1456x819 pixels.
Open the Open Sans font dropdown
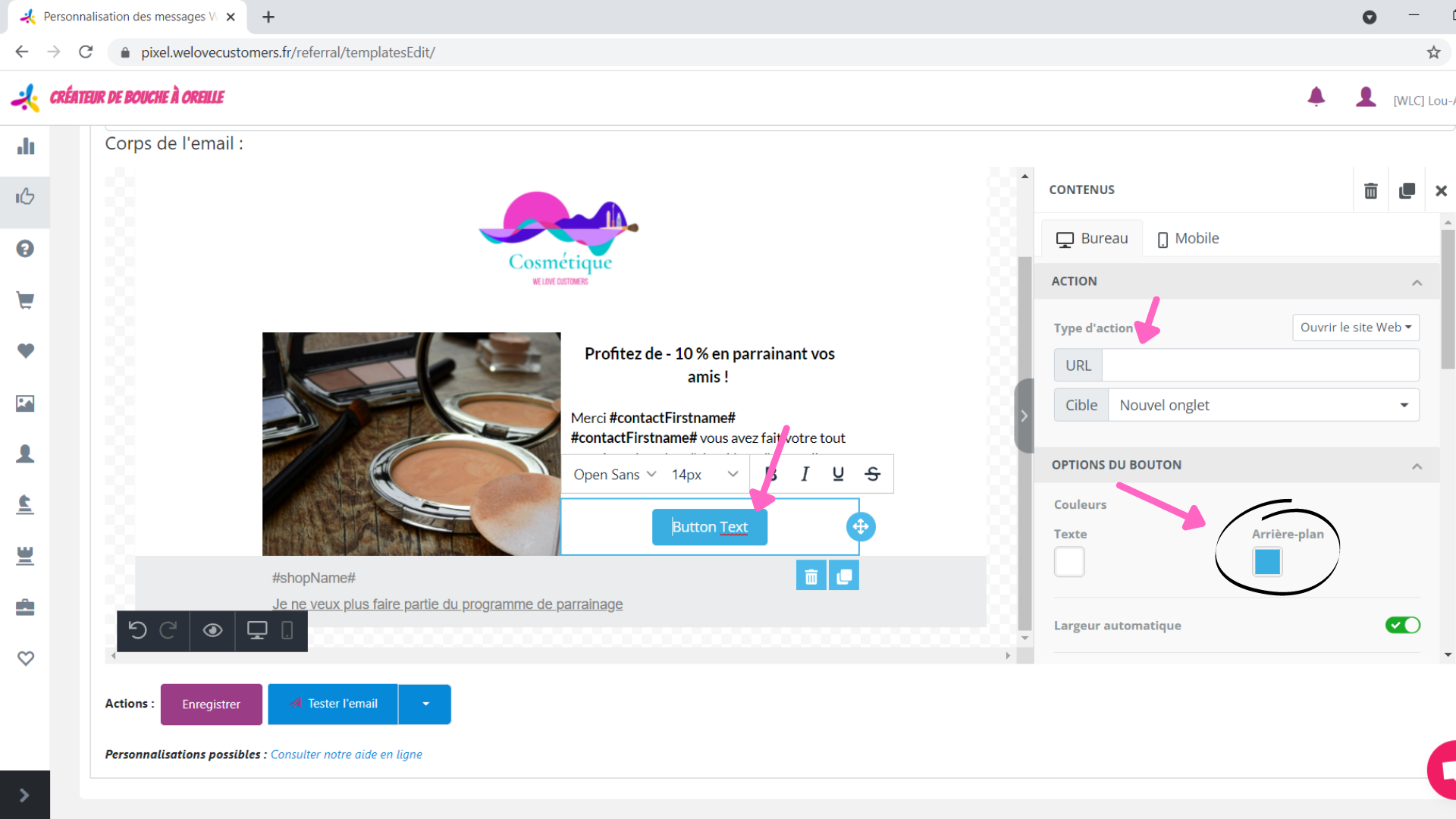614,475
